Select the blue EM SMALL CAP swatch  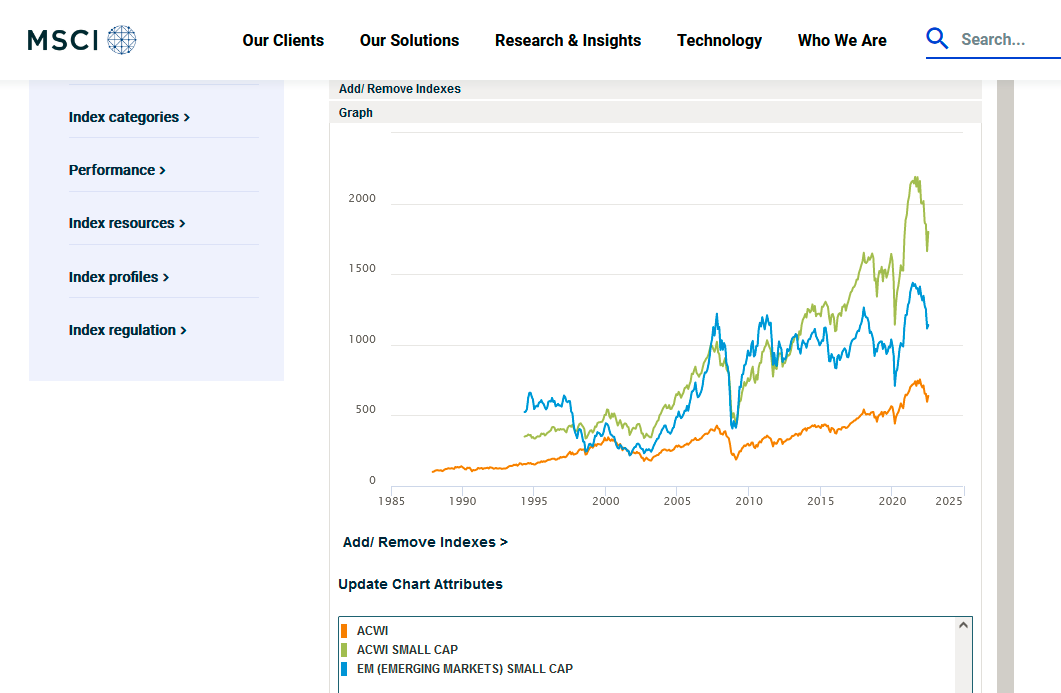point(344,669)
